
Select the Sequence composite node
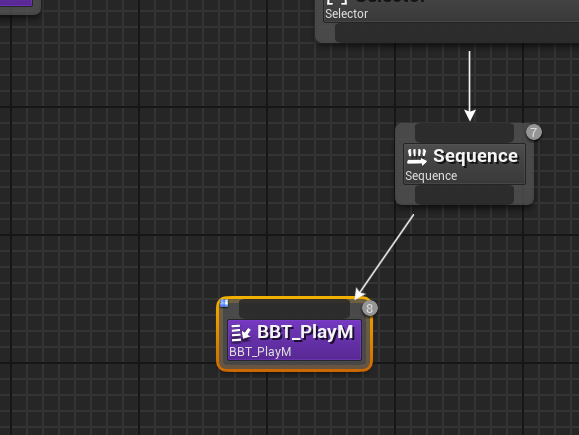pos(464,164)
